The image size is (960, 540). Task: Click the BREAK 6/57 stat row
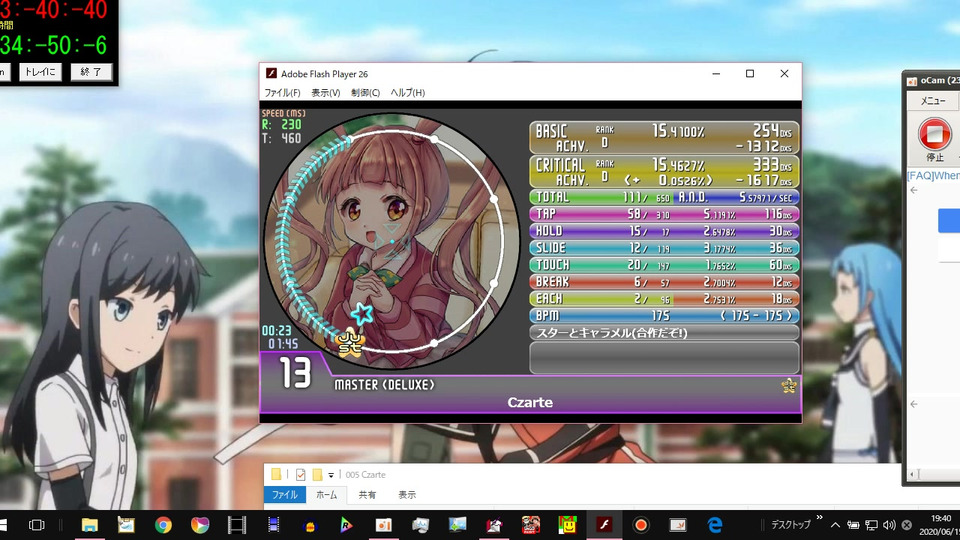(664, 282)
